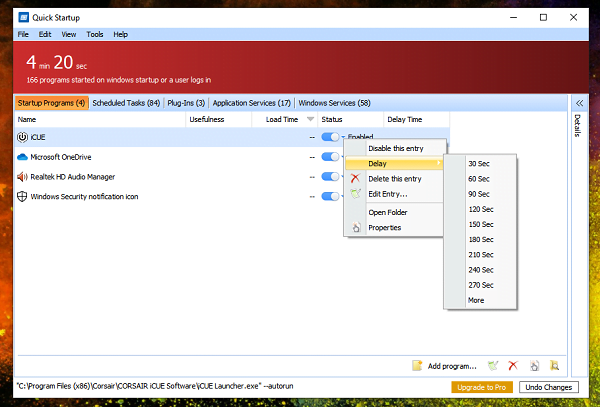Open the Tools menu
The height and width of the screenshot is (407, 600).
(x=95, y=34)
